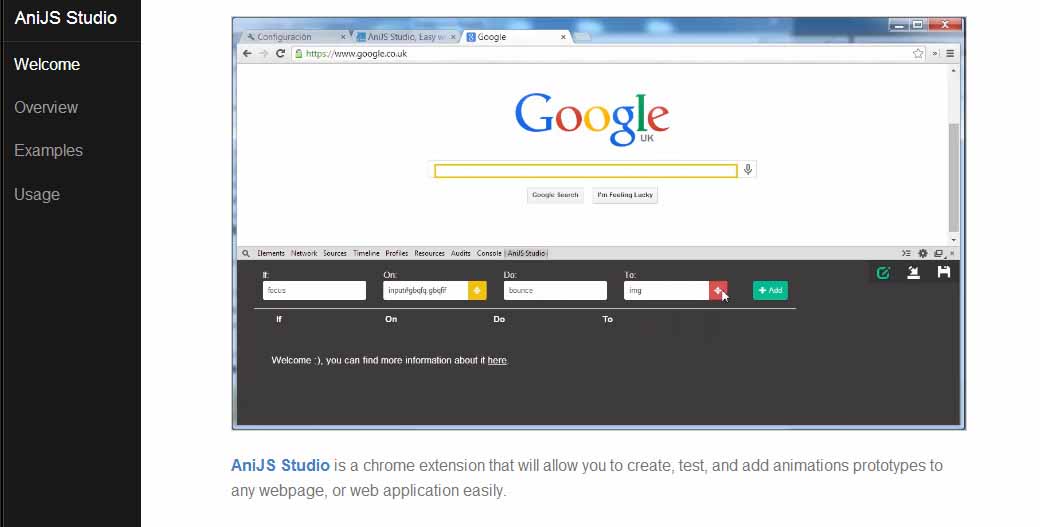
Task: Click the green padlock in the address bar
Action: coord(299,54)
